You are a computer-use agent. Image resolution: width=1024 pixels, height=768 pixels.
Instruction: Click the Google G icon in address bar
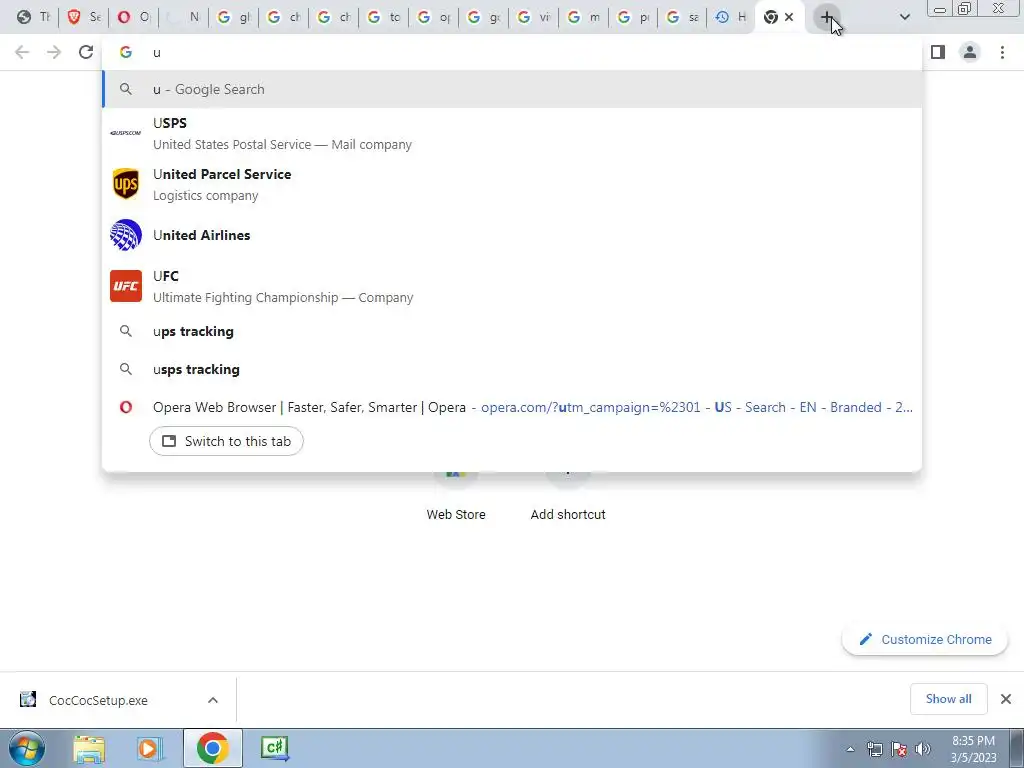[x=125, y=52]
